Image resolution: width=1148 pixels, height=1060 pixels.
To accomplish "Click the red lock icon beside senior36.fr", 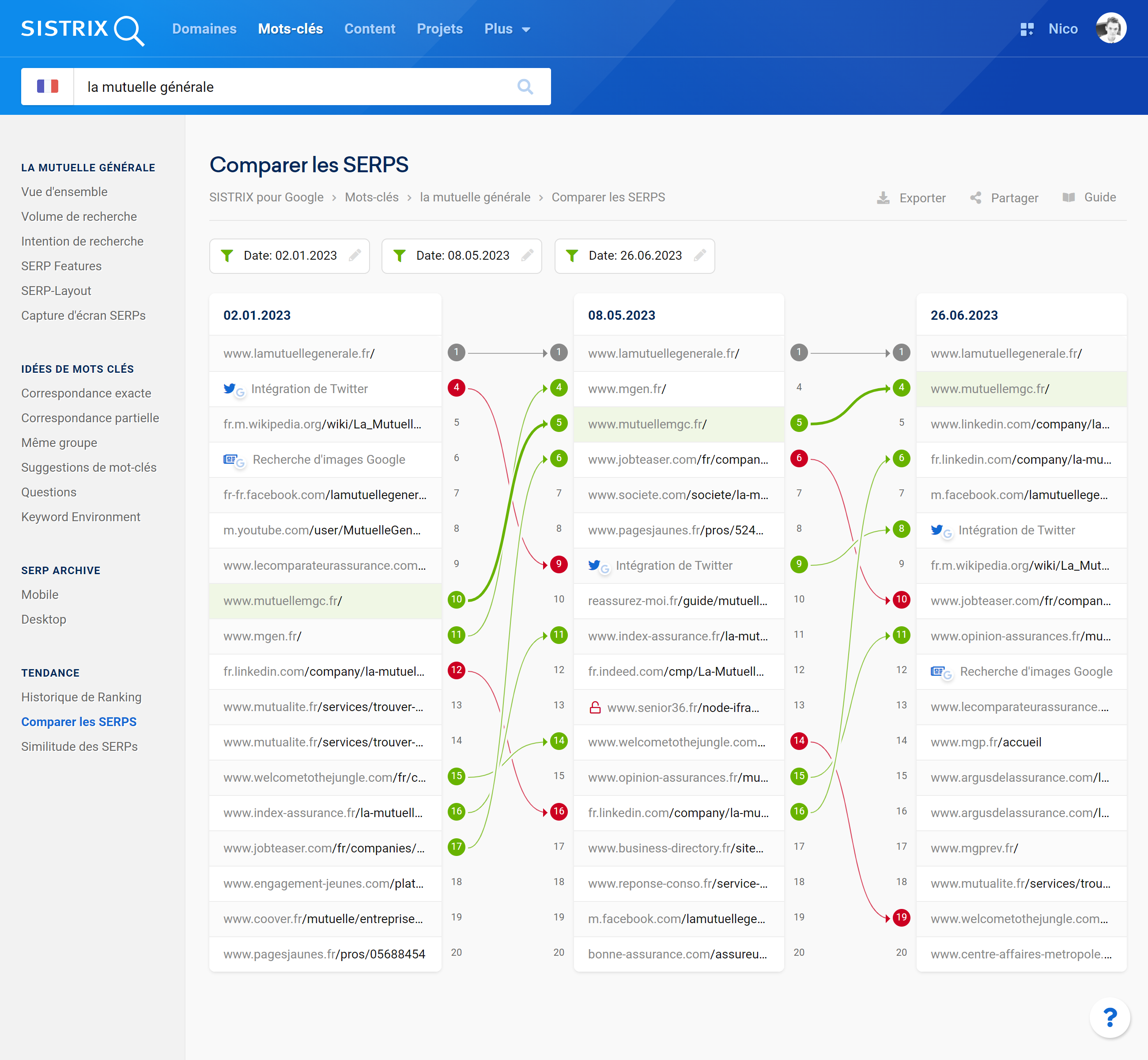I will [595, 707].
